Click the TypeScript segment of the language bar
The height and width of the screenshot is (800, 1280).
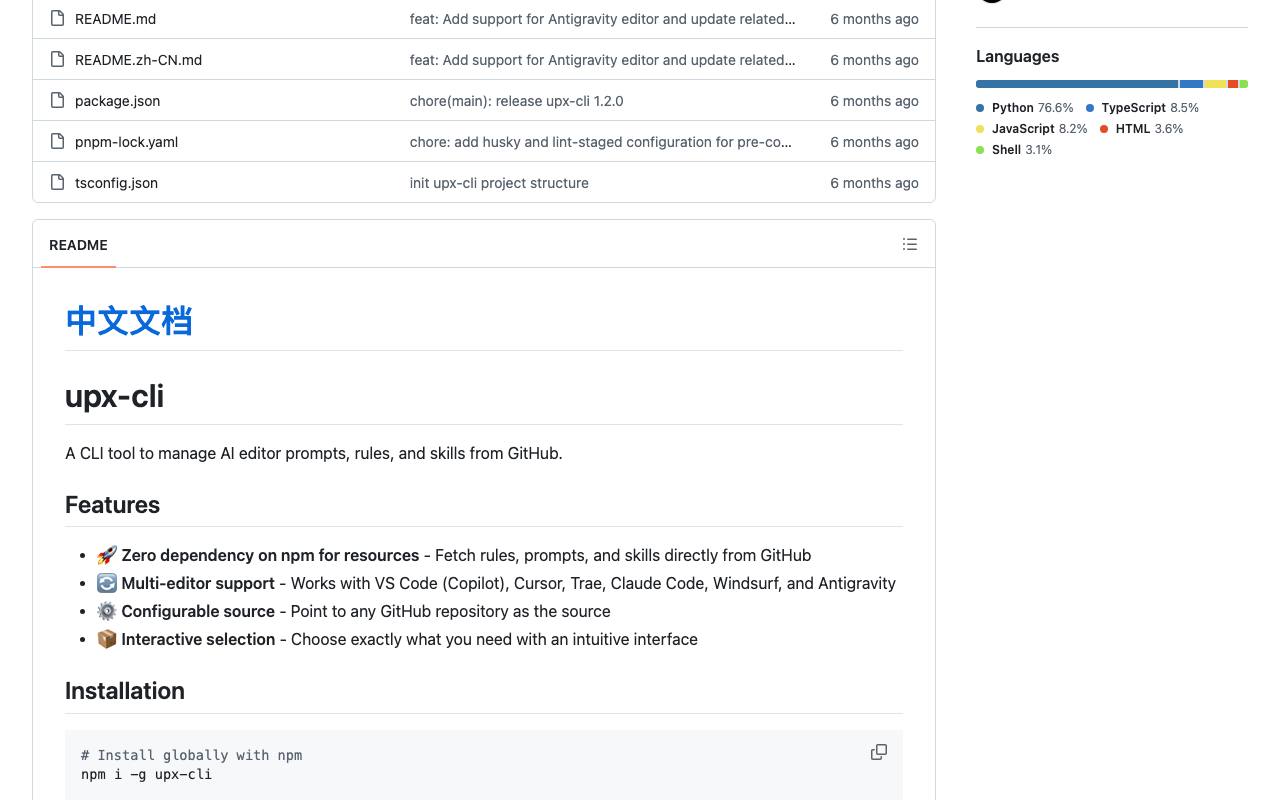point(1191,84)
